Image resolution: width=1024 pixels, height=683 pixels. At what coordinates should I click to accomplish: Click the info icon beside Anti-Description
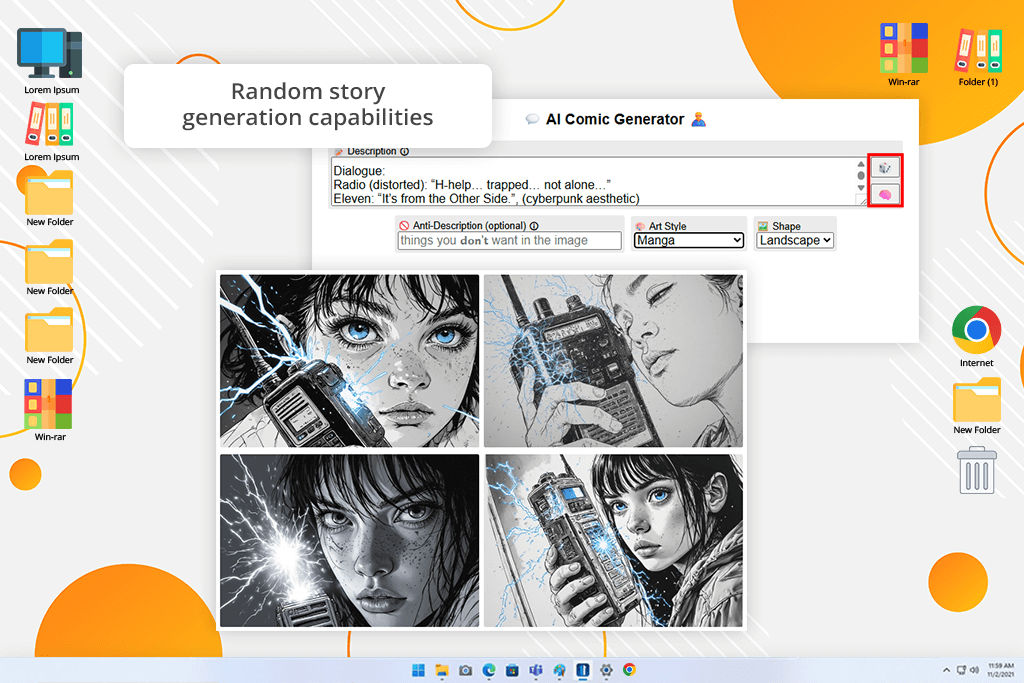tap(534, 226)
